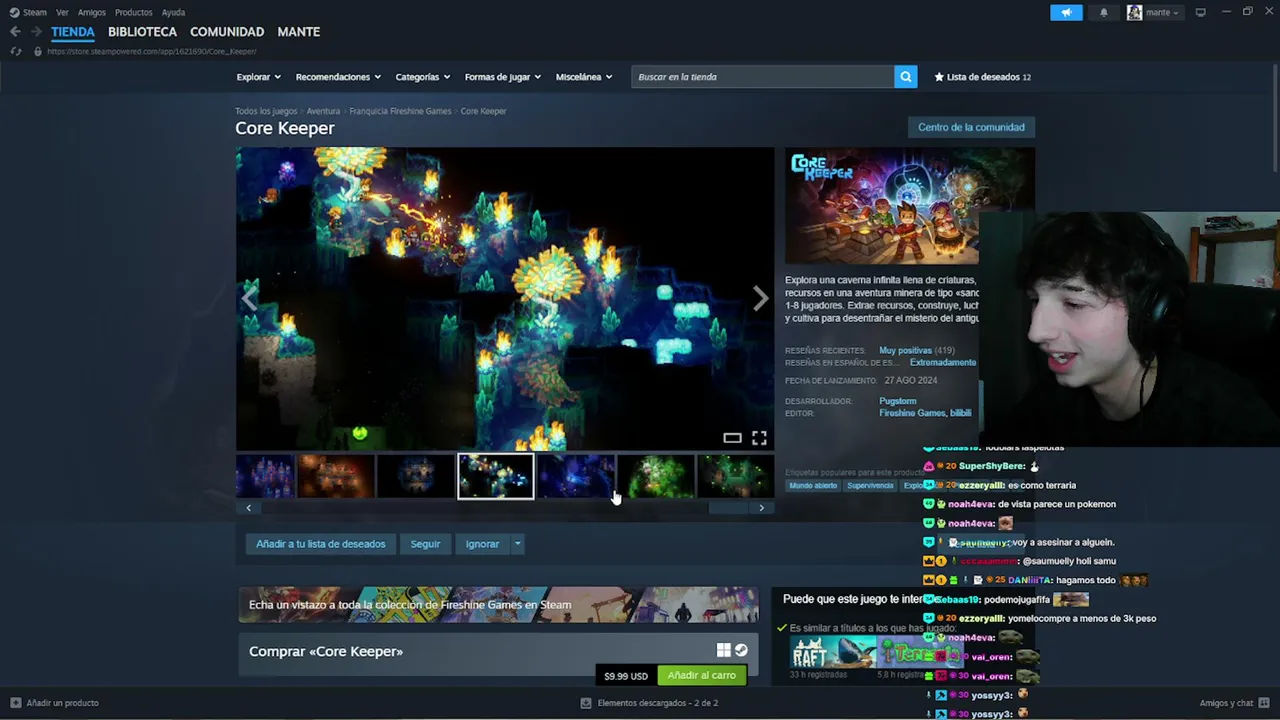Select the highlighted fourth screenshot thumbnail
Viewport: 1280px width, 720px height.
(x=496, y=476)
